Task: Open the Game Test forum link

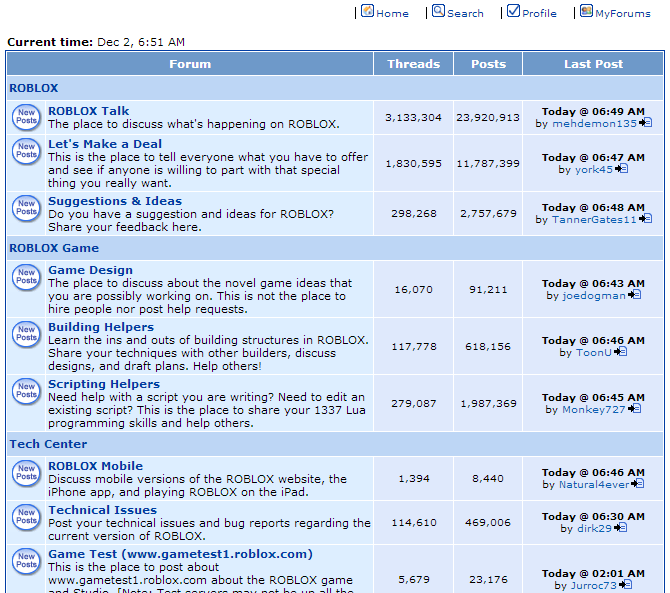Action: 180,554
